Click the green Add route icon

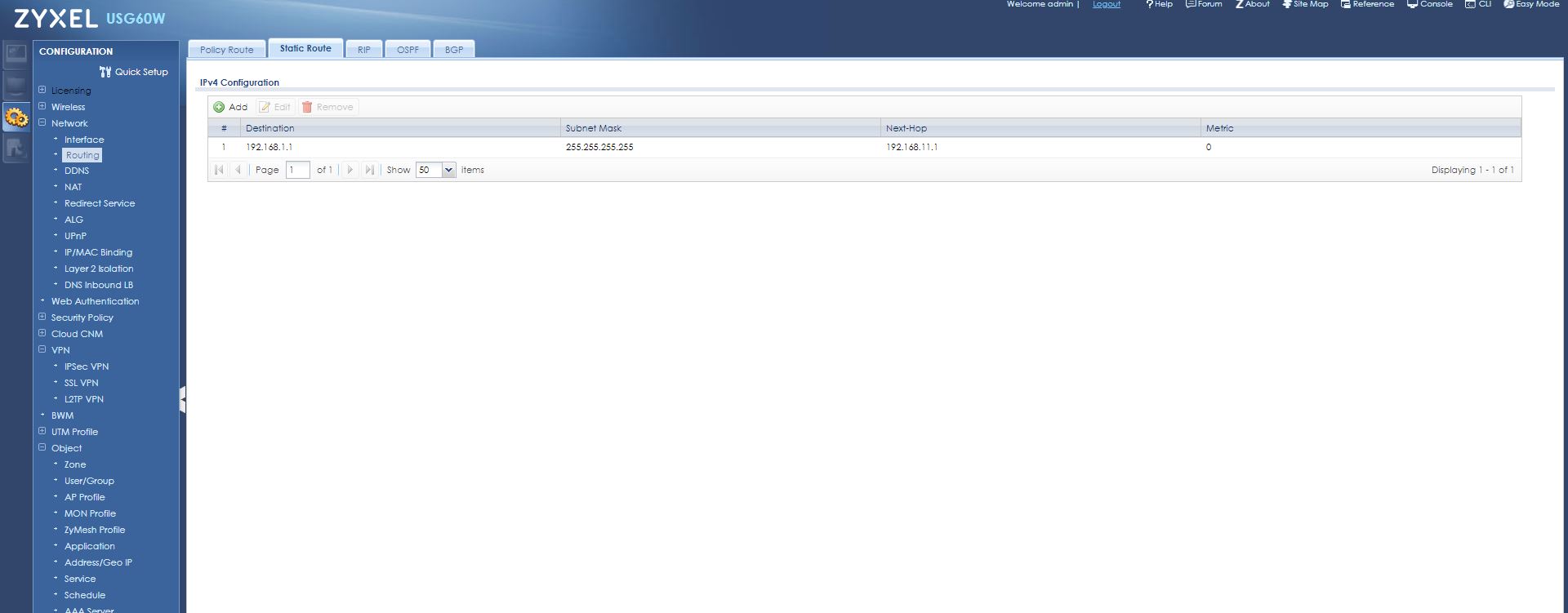[219, 107]
